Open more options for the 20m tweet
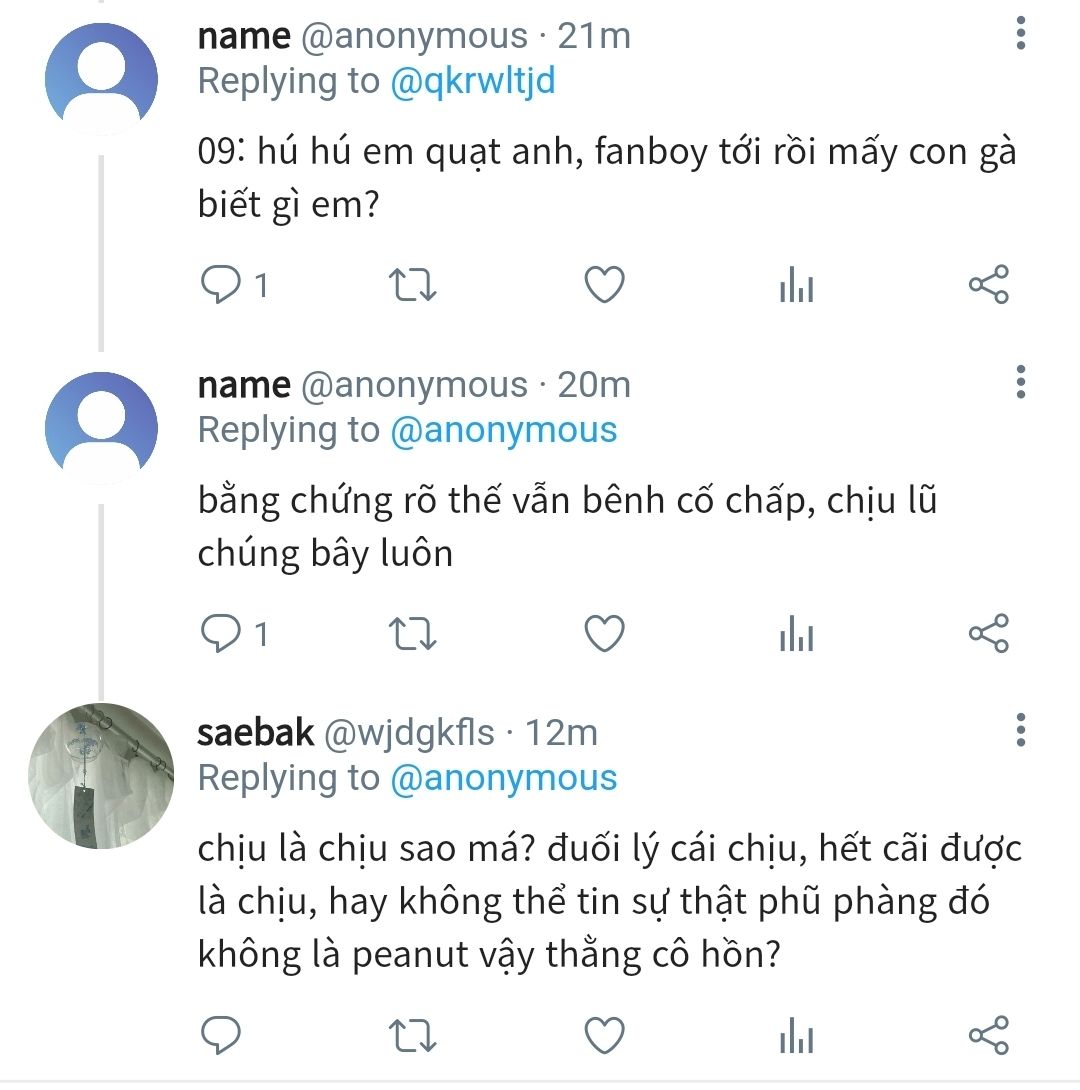Screen dimensions: 1080x1090 (1020, 382)
